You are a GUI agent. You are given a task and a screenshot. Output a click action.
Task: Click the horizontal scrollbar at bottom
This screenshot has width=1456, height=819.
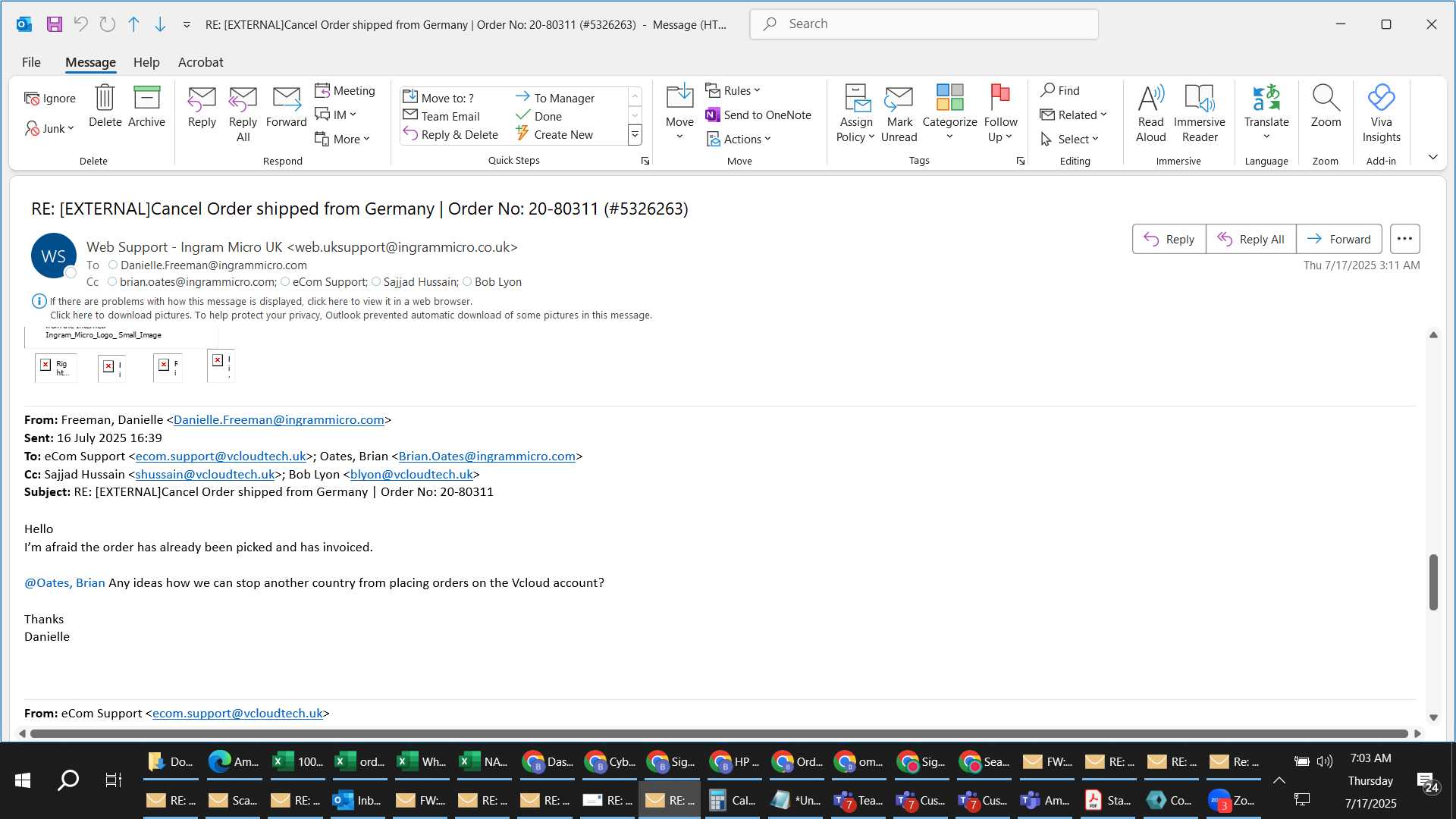pos(719,733)
